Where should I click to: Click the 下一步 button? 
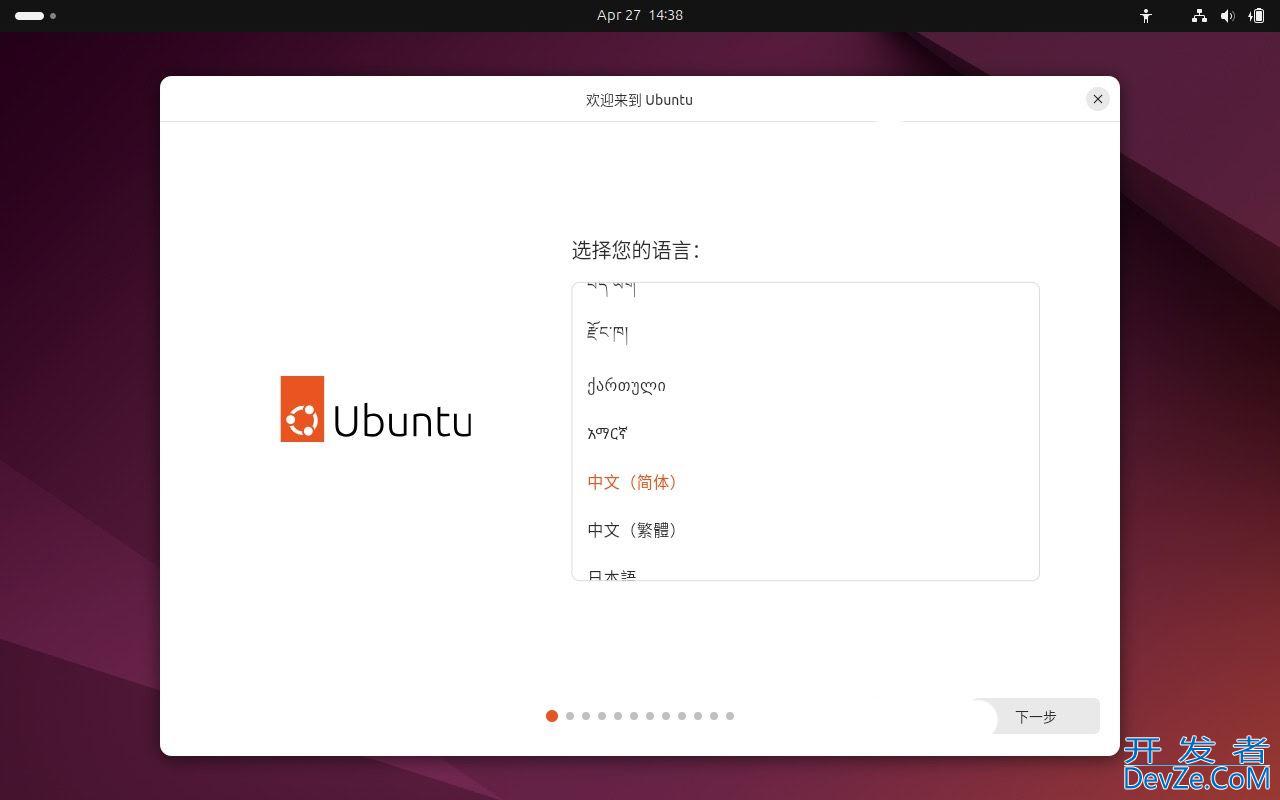1035,716
